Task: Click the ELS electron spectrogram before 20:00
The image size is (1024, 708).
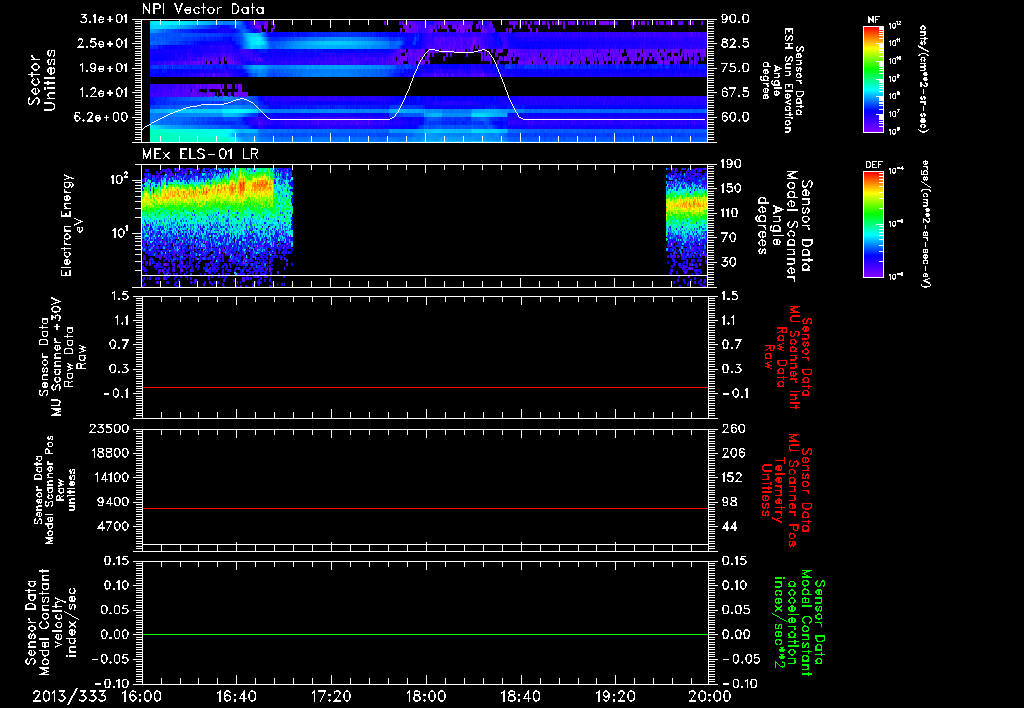Action: 686,225
